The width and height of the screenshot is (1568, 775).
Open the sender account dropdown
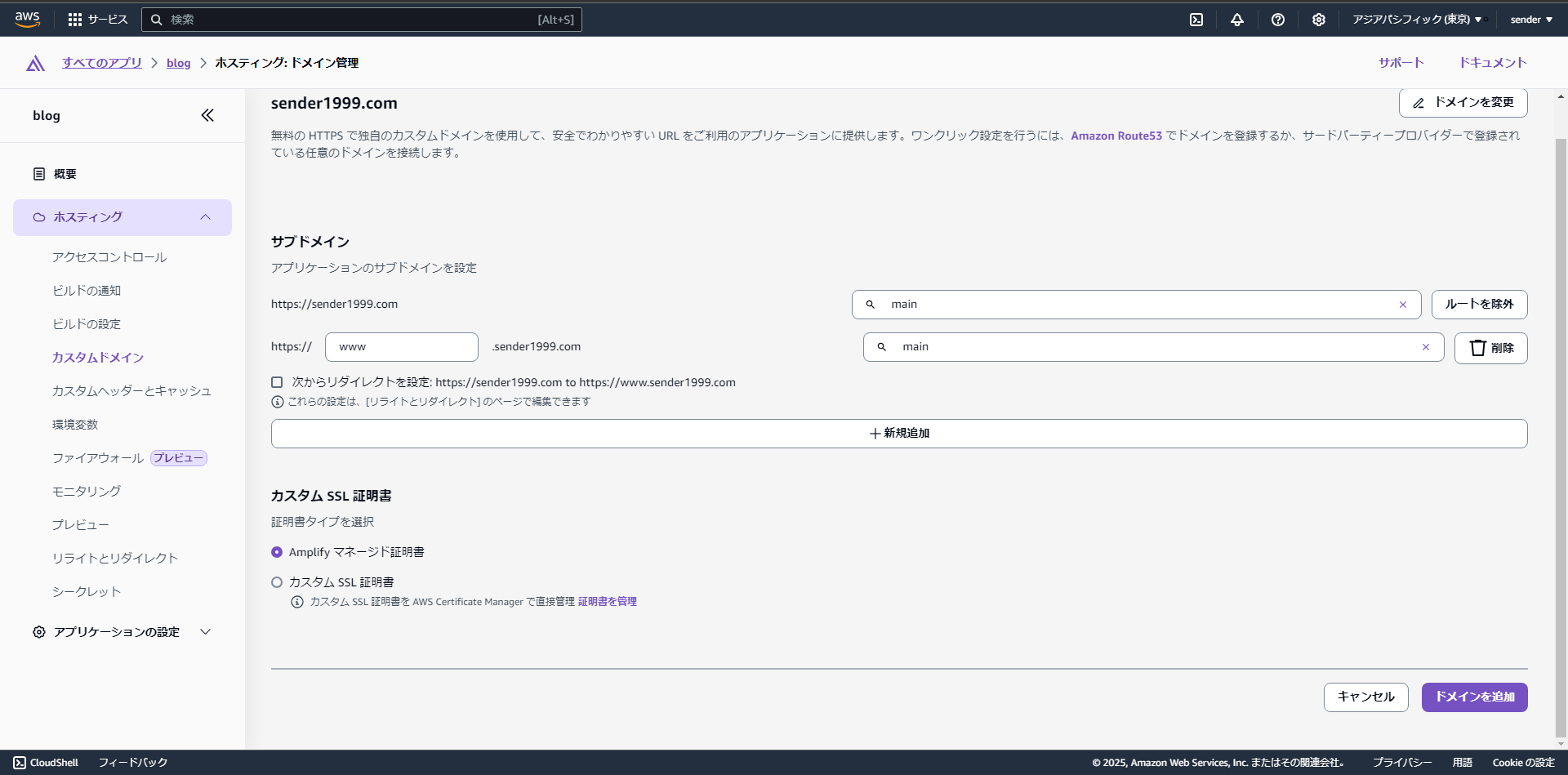tap(1531, 20)
